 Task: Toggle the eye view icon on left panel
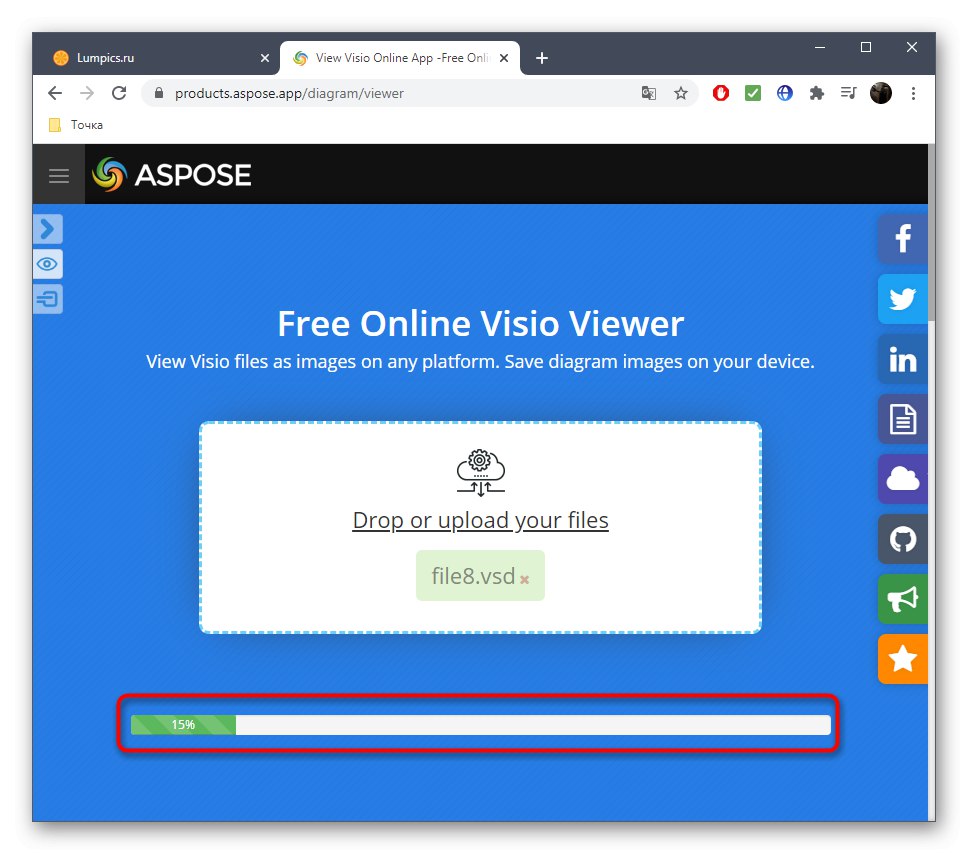click(48, 264)
